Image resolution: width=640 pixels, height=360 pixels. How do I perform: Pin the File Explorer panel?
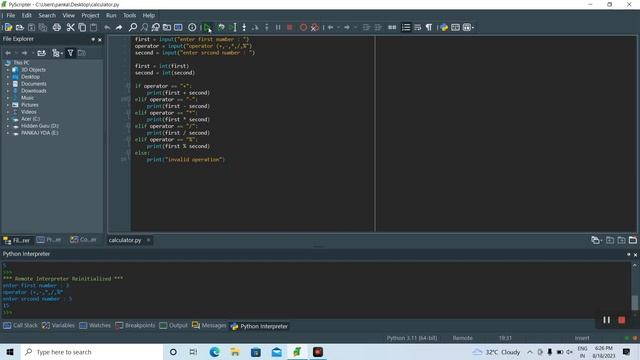point(93,40)
